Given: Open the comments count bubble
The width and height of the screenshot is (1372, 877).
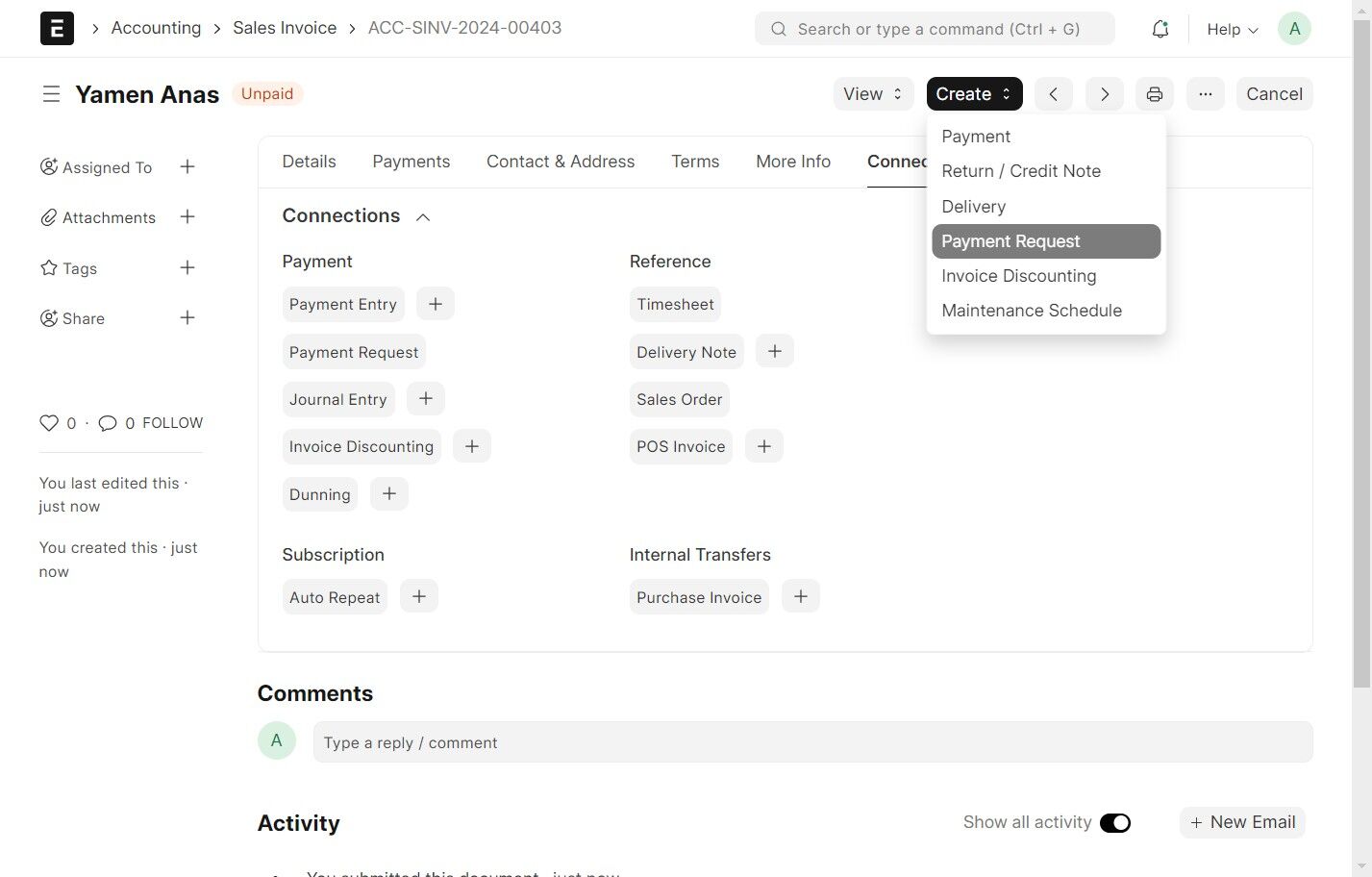Looking at the screenshot, I should click(x=108, y=423).
